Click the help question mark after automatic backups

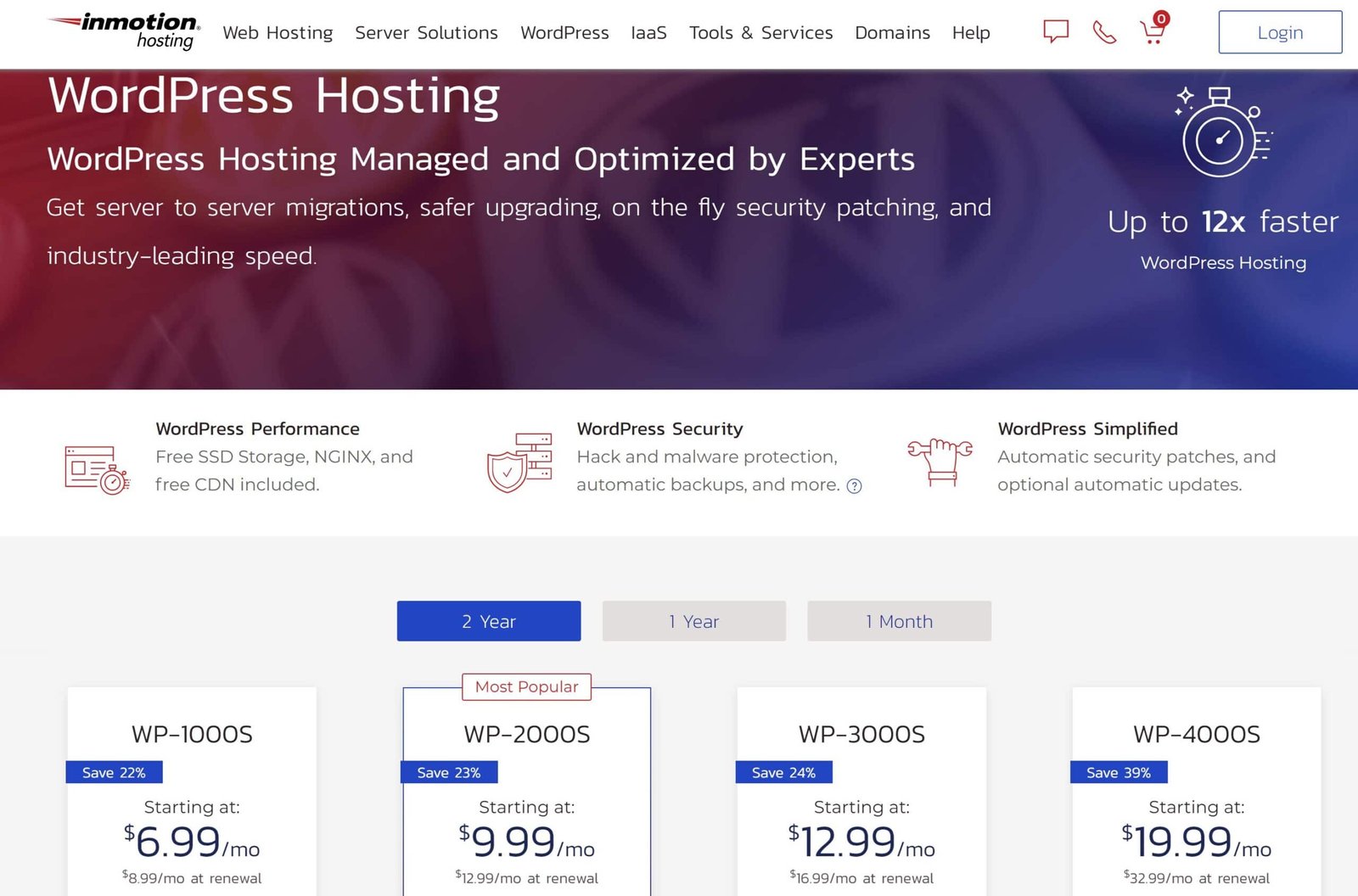pos(854,486)
